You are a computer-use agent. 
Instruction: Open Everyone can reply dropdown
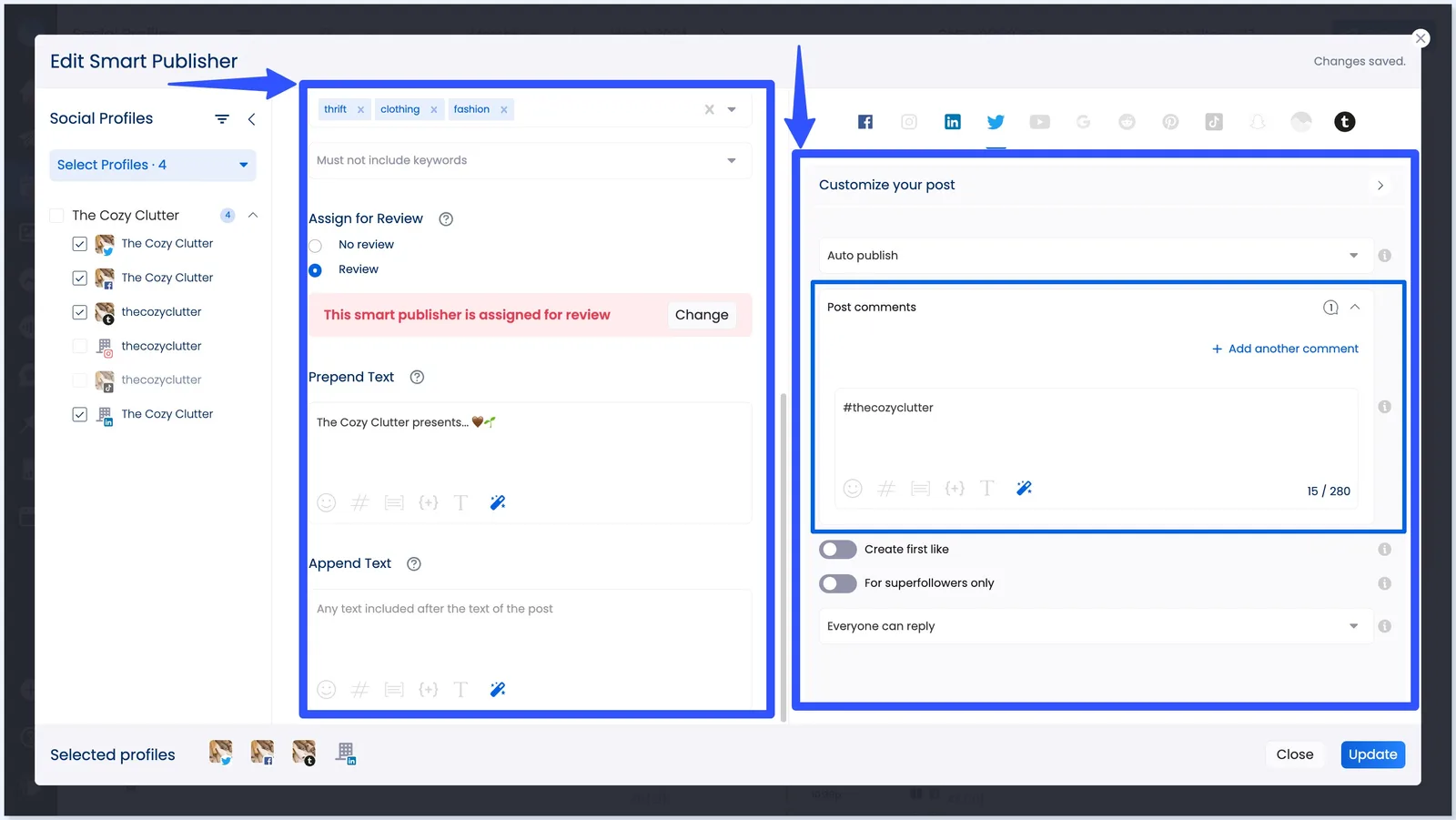[x=1095, y=626]
